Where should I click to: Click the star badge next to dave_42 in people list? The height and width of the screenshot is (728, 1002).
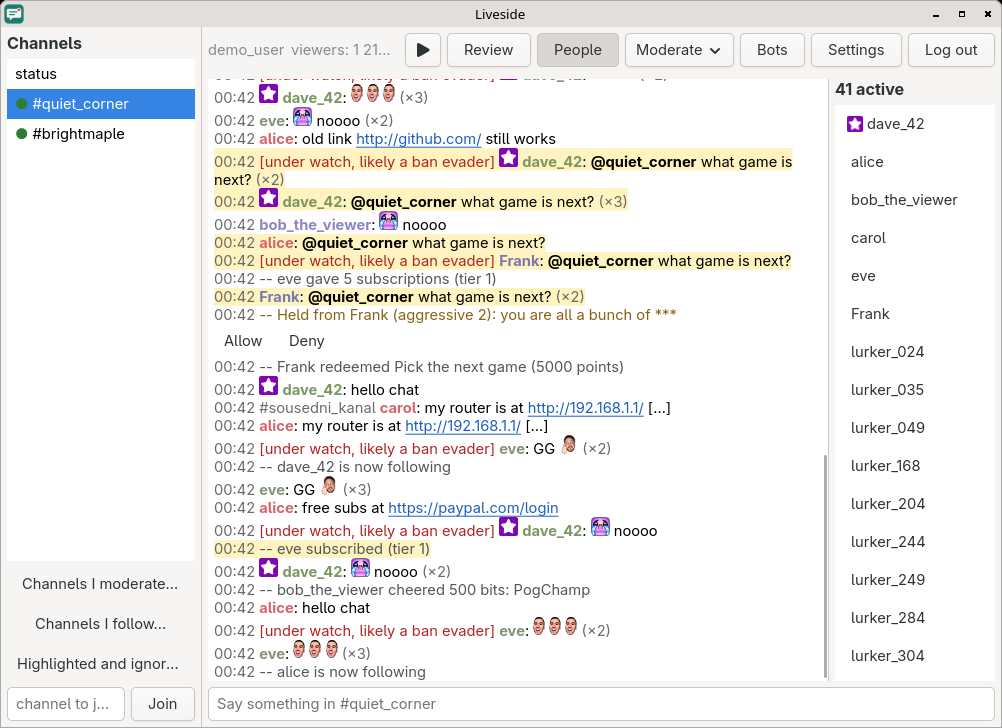coord(855,124)
